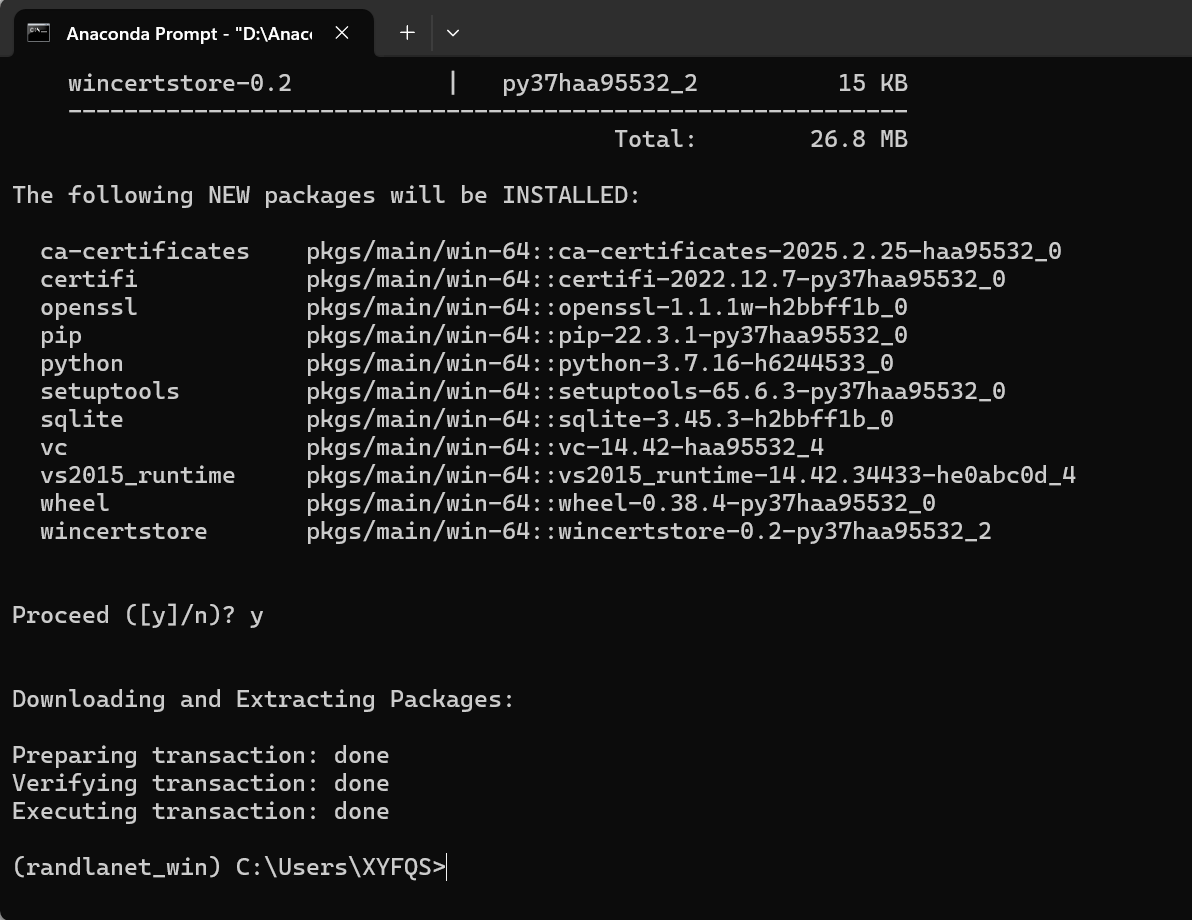The width and height of the screenshot is (1192, 920).
Task: Click the 'Executing transaction: done' line
Action: click(x=200, y=811)
